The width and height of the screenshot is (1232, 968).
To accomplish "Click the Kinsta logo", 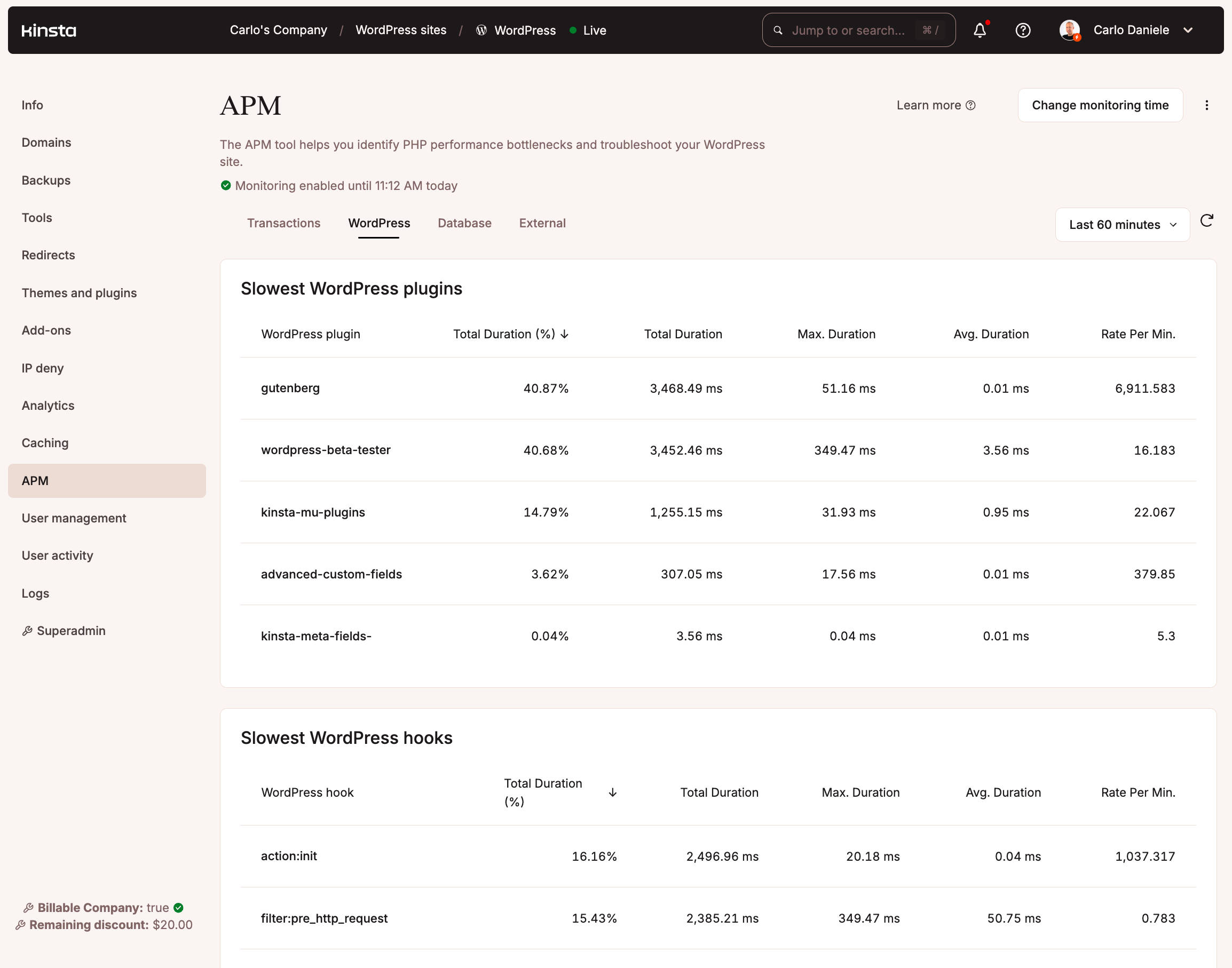I will point(49,30).
